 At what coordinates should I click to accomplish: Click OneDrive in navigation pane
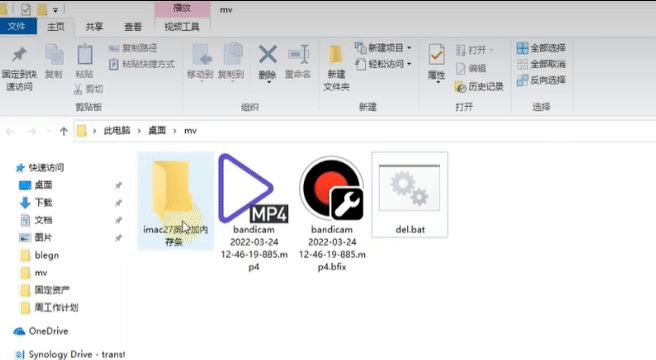(x=41, y=331)
